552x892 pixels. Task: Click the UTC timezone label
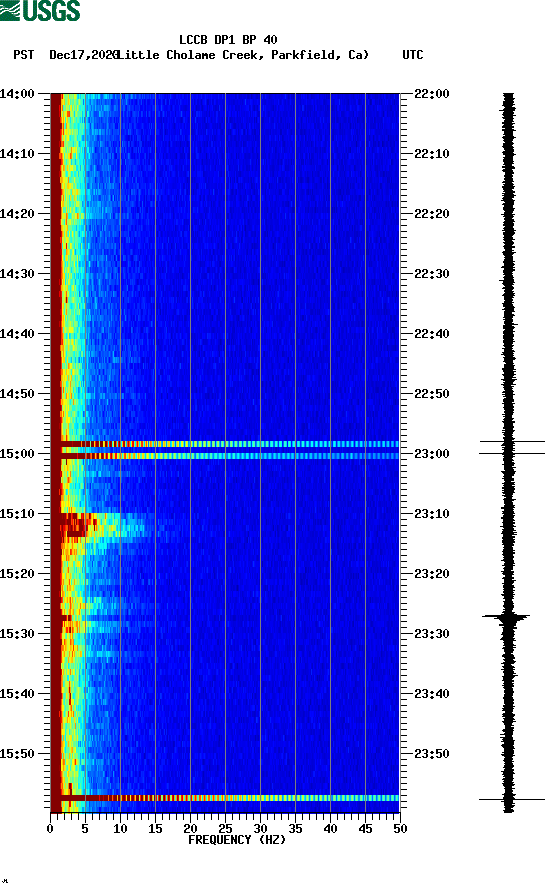click(413, 55)
